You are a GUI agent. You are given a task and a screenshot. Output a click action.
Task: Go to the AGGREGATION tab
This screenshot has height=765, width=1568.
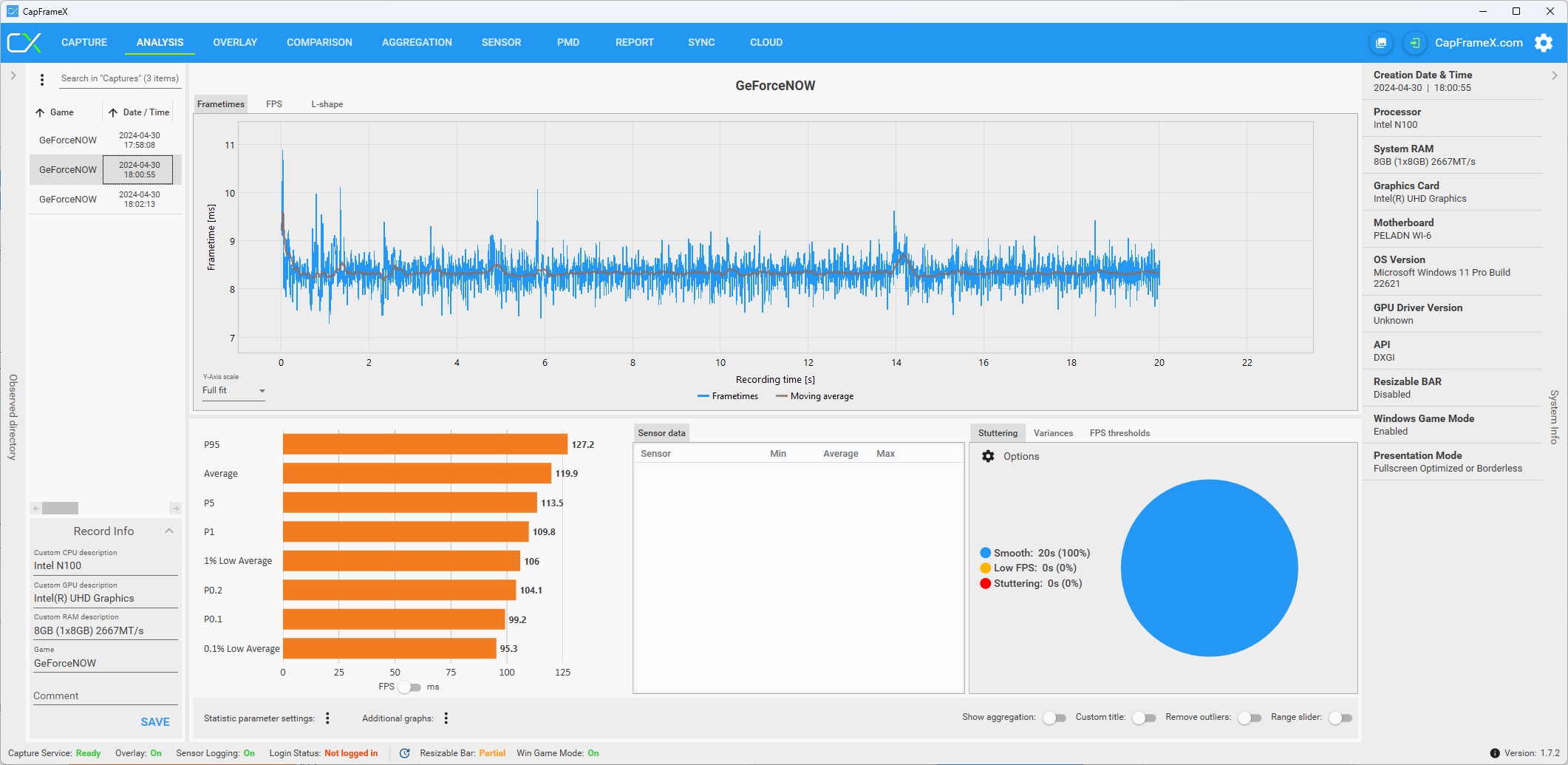coord(417,42)
